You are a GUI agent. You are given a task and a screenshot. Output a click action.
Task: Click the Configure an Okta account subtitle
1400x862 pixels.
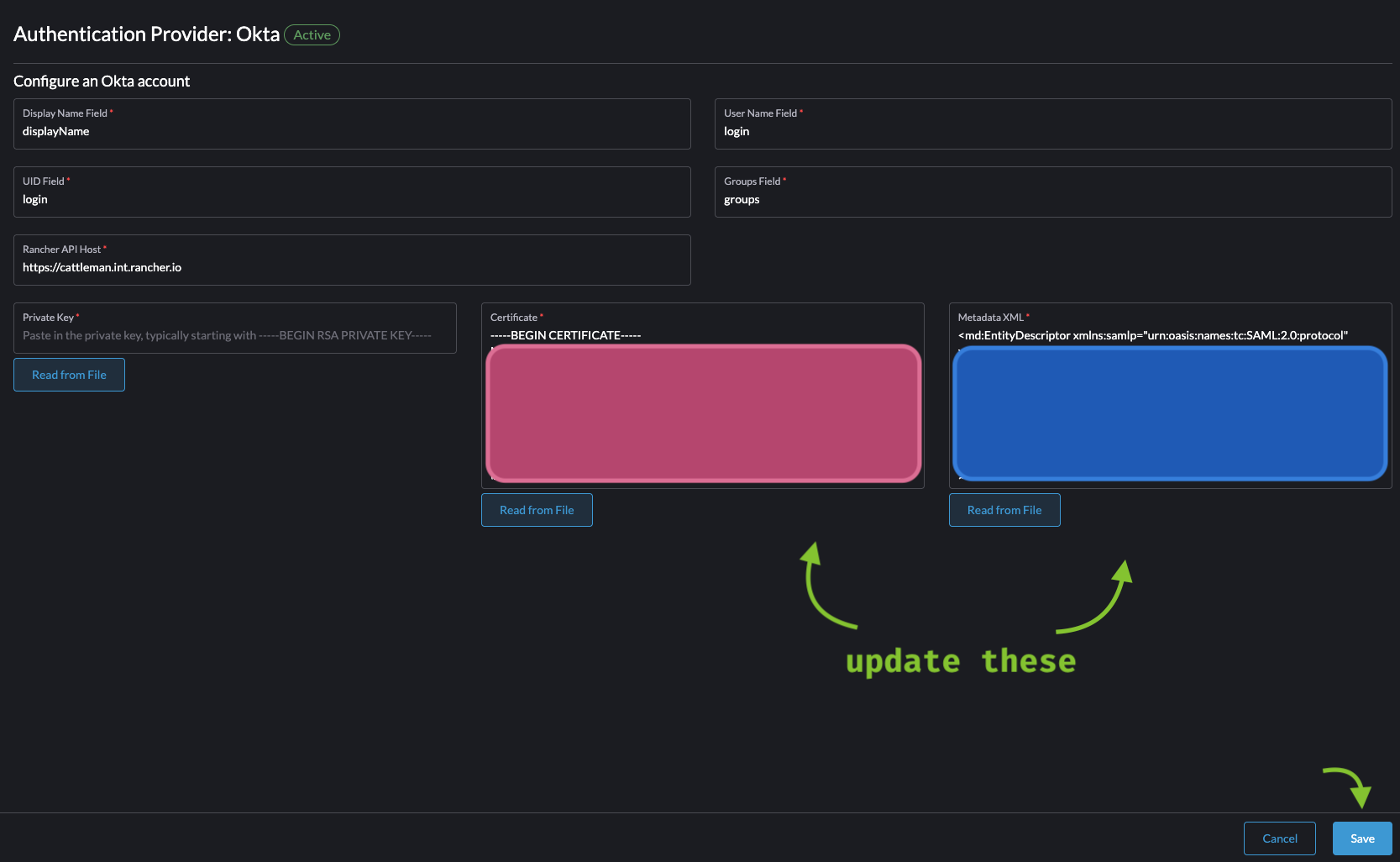[102, 81]
